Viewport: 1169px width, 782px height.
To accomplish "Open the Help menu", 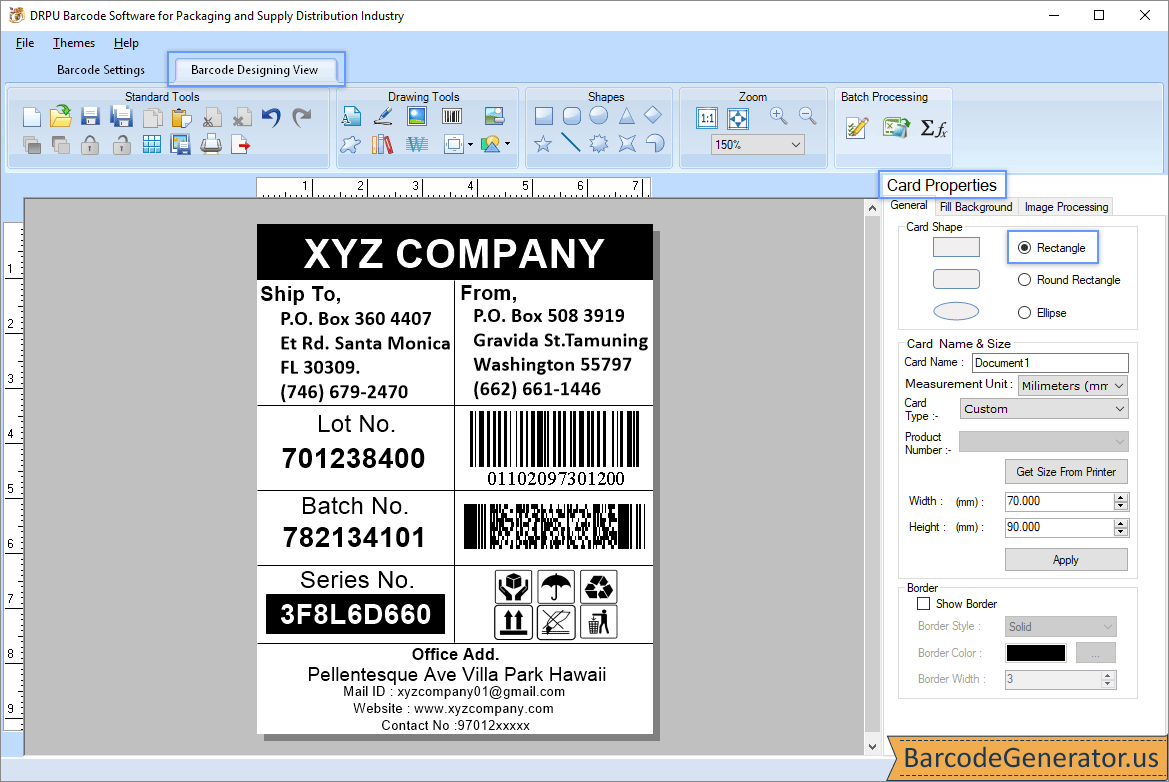I will (126, 42).
